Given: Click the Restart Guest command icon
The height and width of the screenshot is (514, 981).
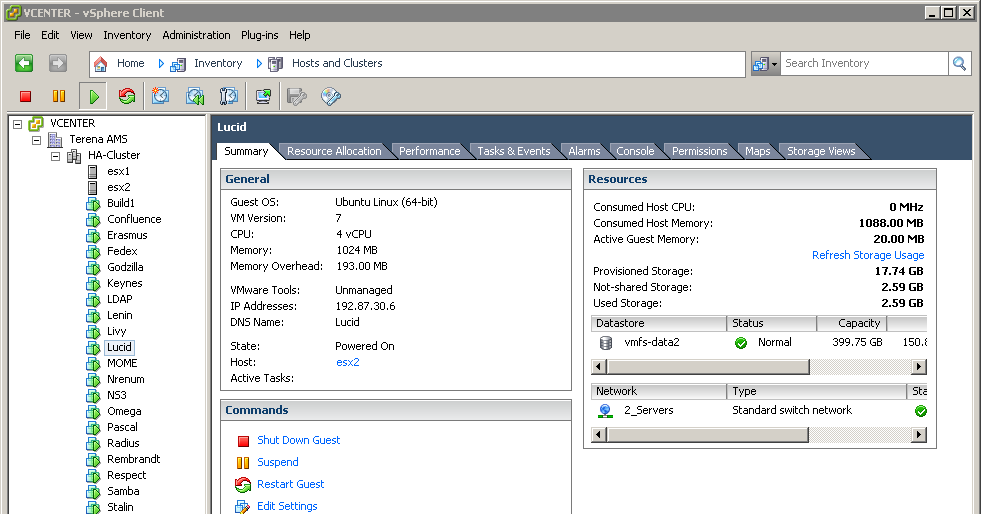Looking at the screenshot, I should tap(243, 485).
